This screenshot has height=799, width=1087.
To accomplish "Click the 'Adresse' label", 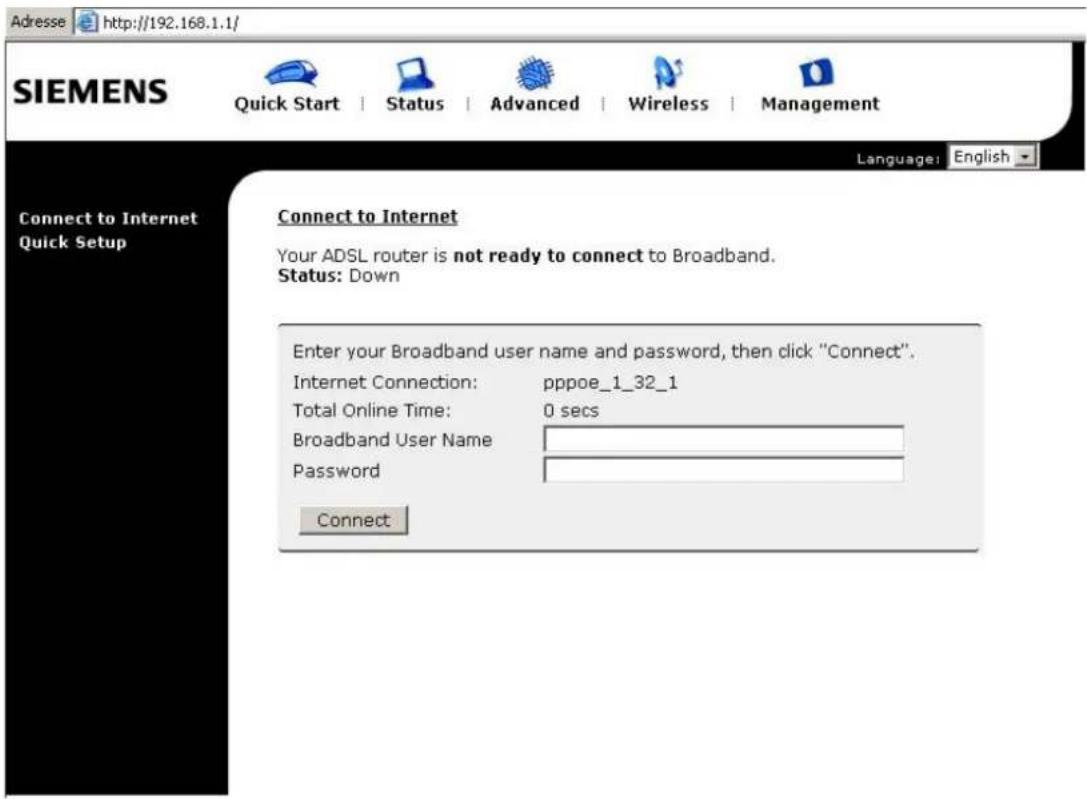I will coord(38,22).
